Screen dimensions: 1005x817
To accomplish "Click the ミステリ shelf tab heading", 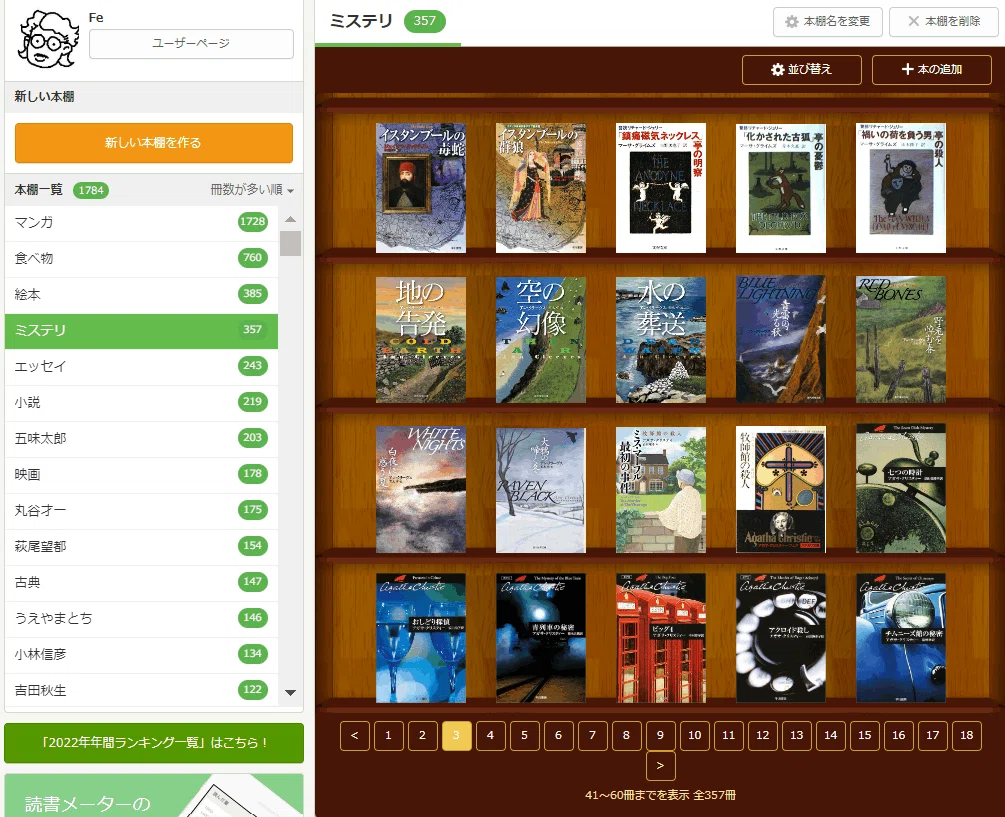I will 387,22.
